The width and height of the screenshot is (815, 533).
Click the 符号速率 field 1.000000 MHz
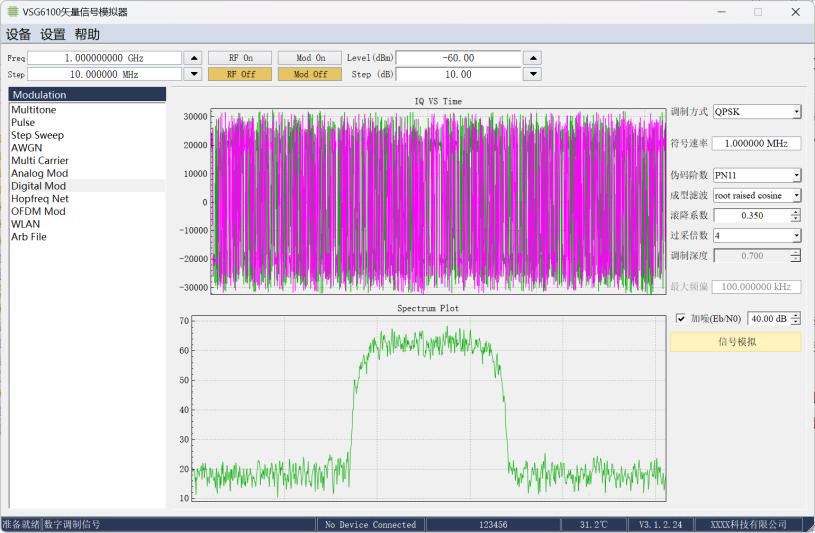tap(756, 143)
